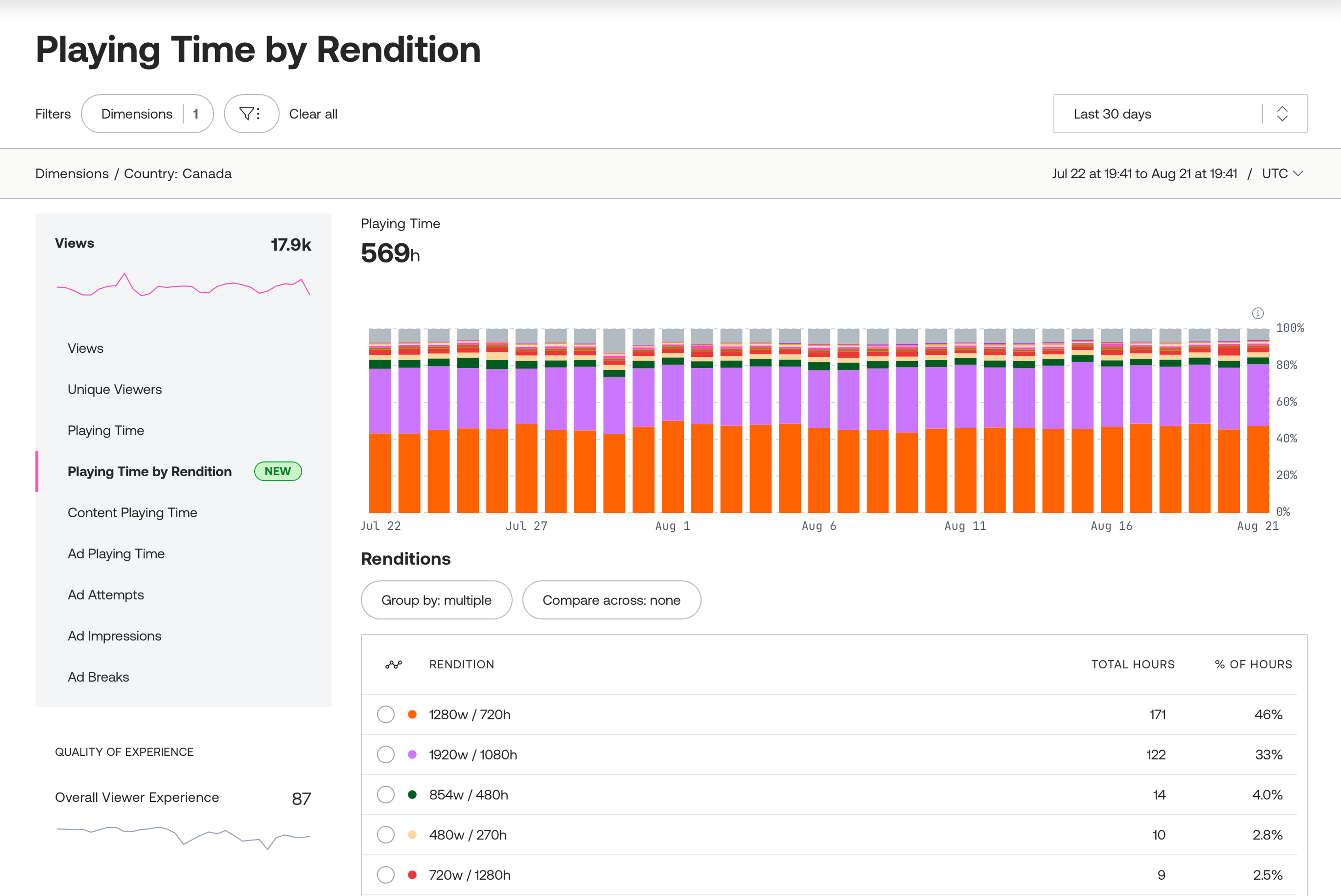1341x896 pixels.
Task: Click the RENDITION column header
Action: pyautogui.click(x=462, y=664)
